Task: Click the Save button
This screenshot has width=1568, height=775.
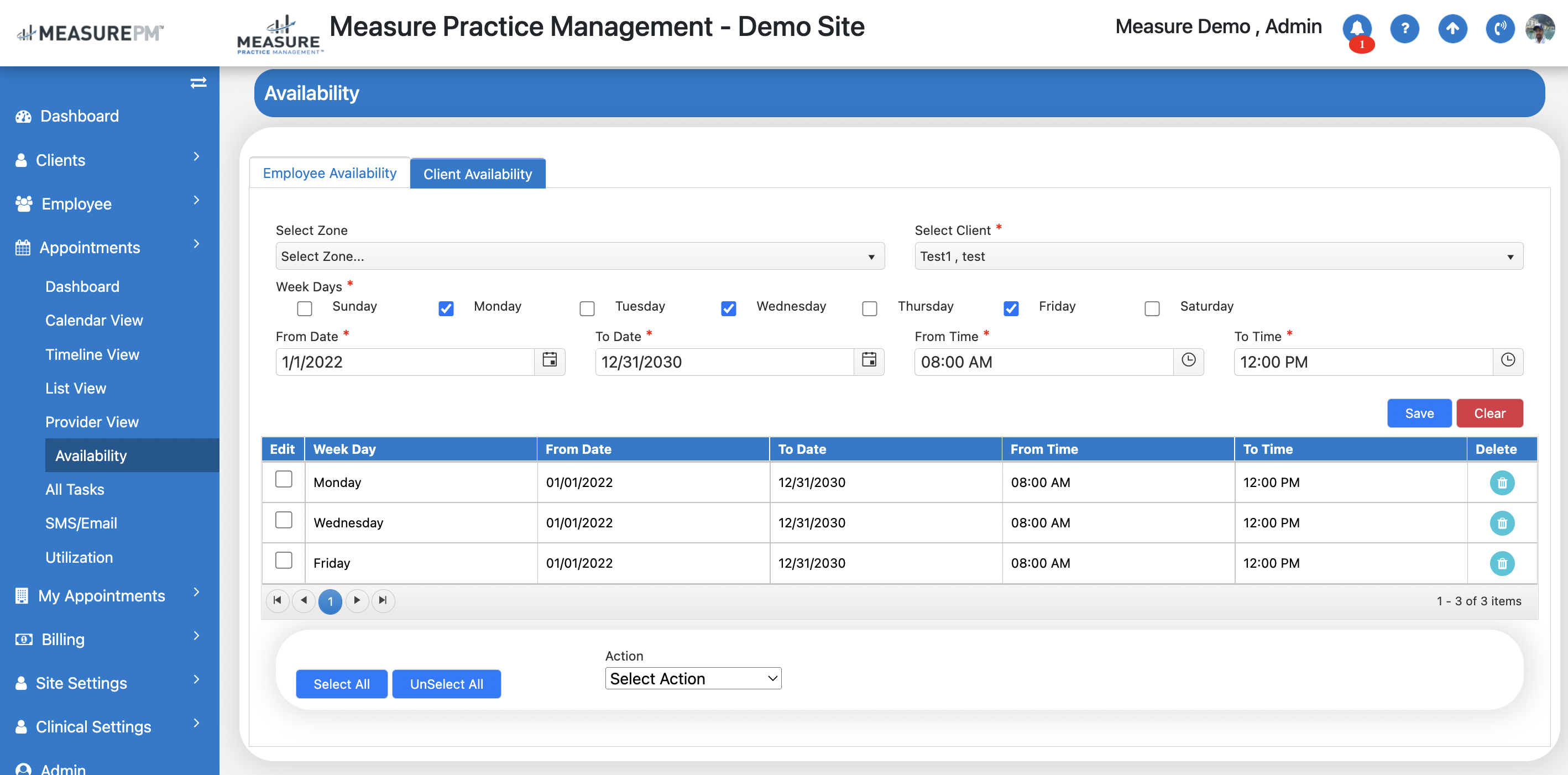Action: 1418,413
